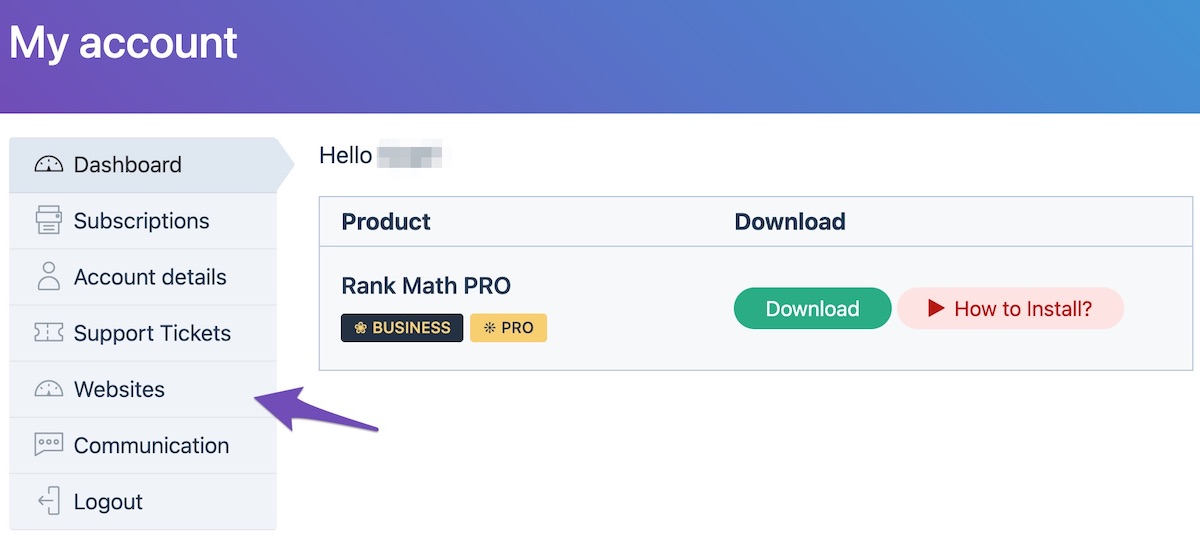Click the Dashboard gauge icon
Screen dimensions: 1200x546
tap(48, 165)
